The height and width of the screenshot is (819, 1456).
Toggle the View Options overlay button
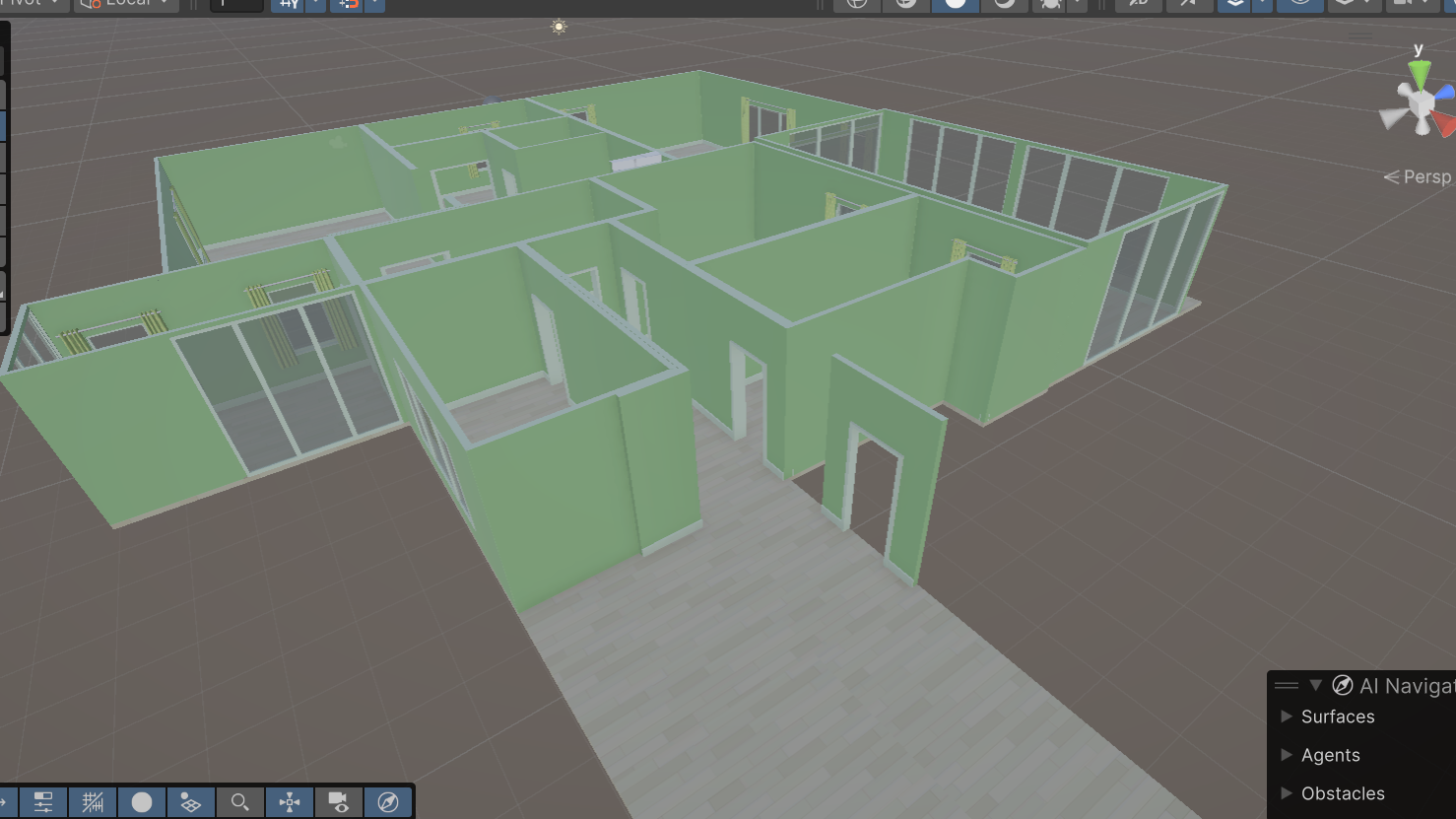click(x=191, y=802)
